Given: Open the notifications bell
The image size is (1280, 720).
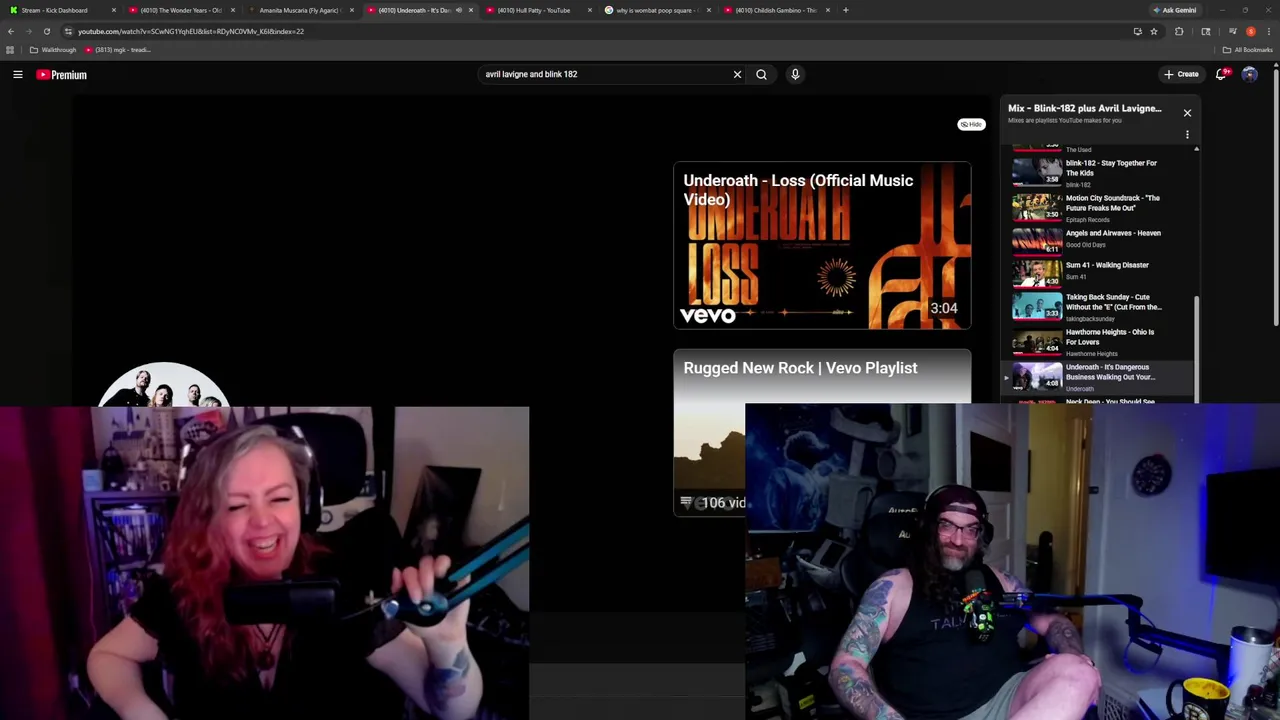Looking at the screenshot, I should pos(1222,74).
